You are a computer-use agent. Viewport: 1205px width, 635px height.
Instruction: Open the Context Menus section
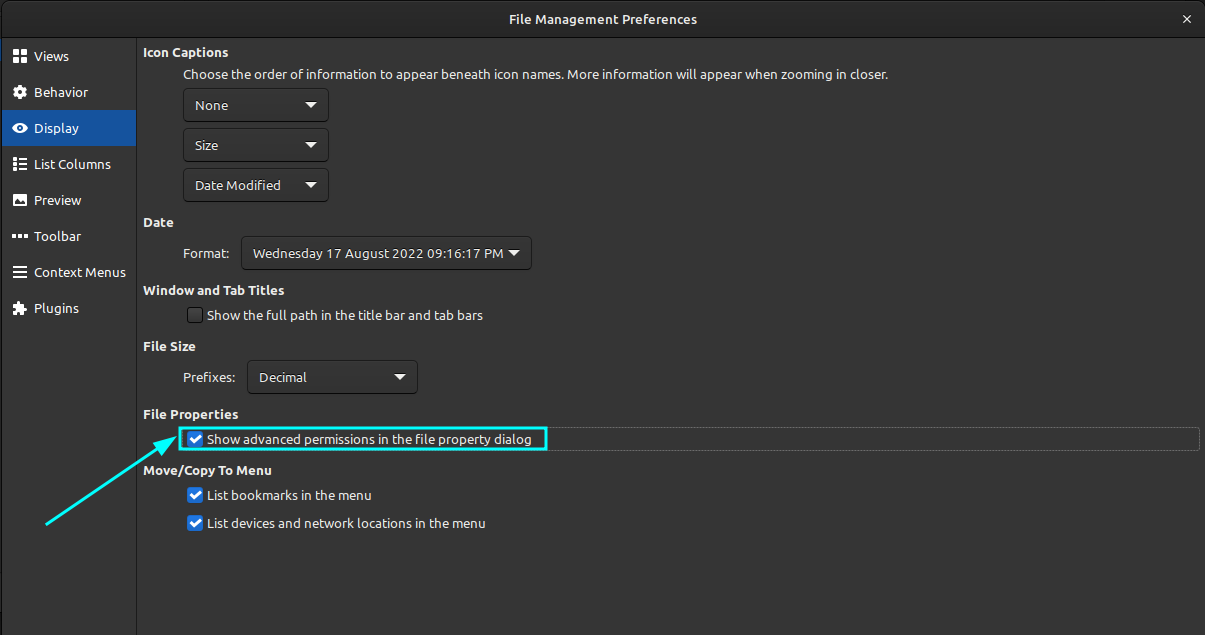coord(80,272)
